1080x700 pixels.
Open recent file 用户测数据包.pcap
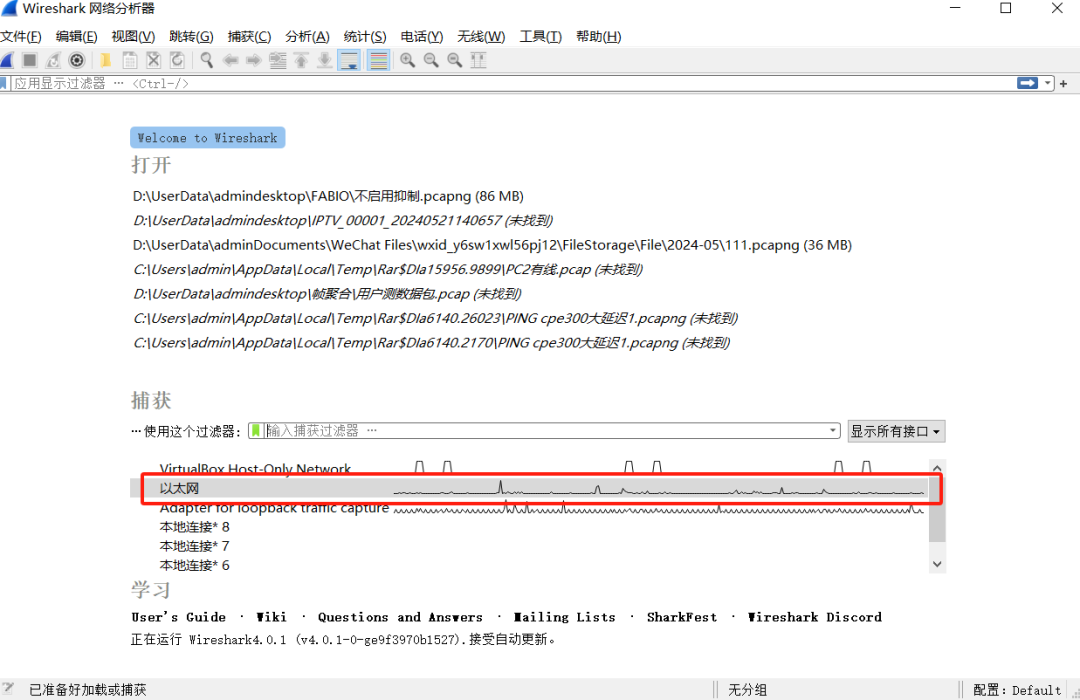tap(327, 294)
